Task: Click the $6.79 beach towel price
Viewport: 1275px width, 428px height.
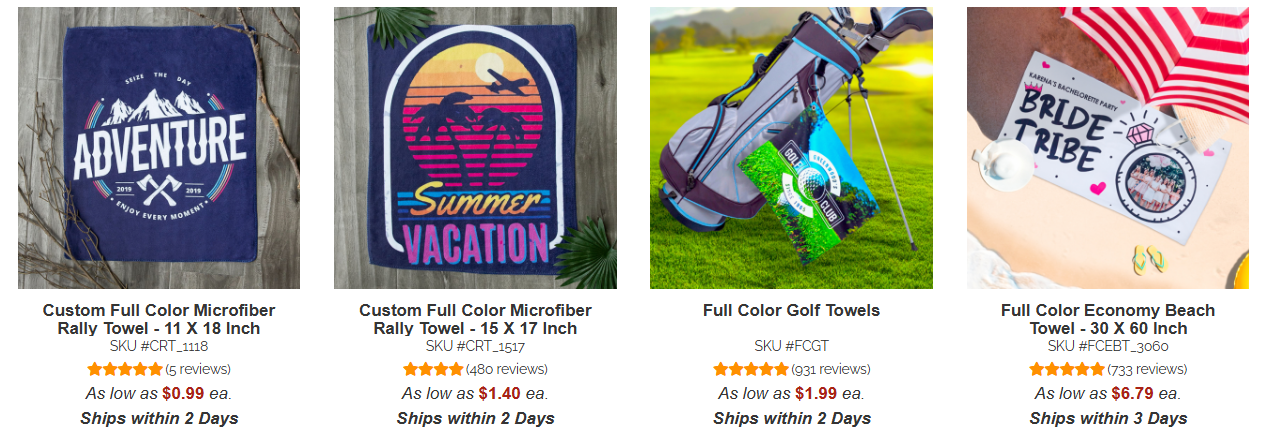Action: point(1132,393)
